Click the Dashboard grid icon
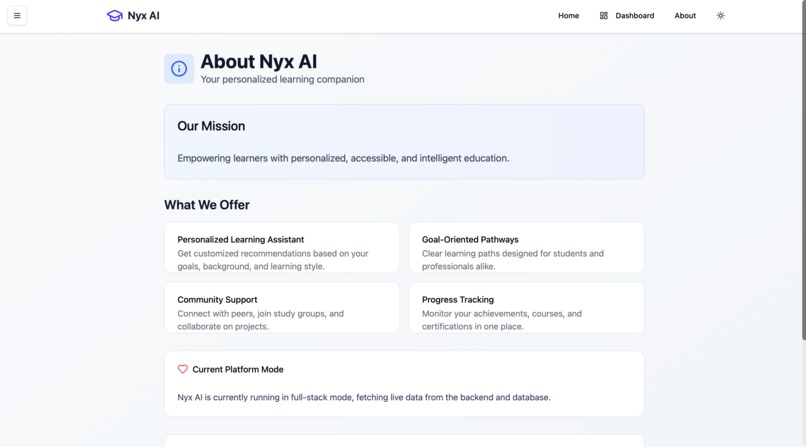The image size is (806, 447). 603,16
